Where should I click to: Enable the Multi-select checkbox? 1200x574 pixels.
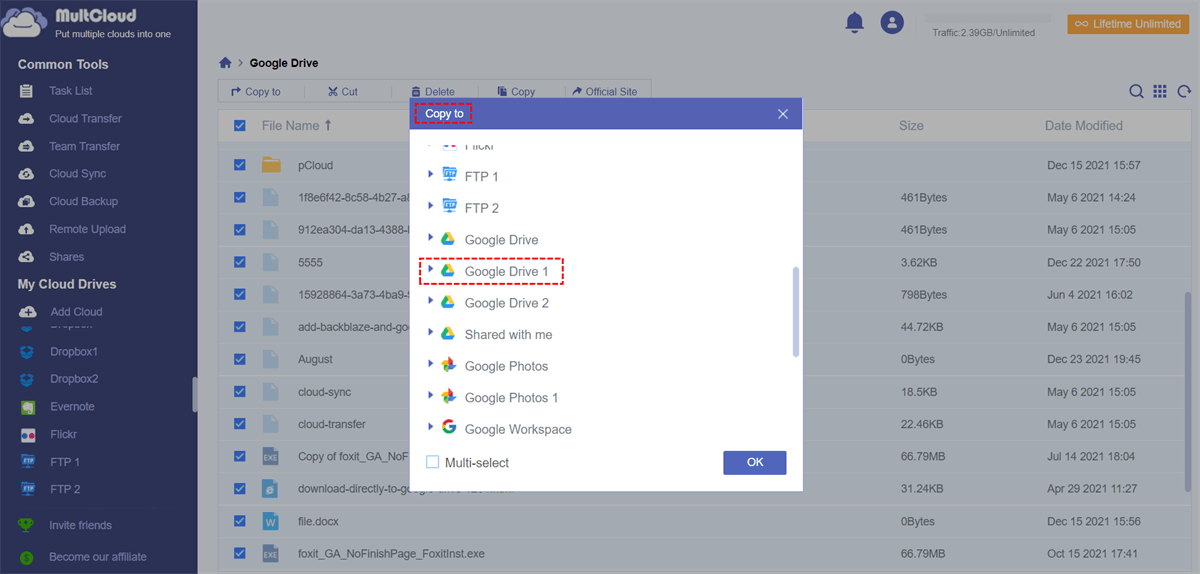[433, 463]
